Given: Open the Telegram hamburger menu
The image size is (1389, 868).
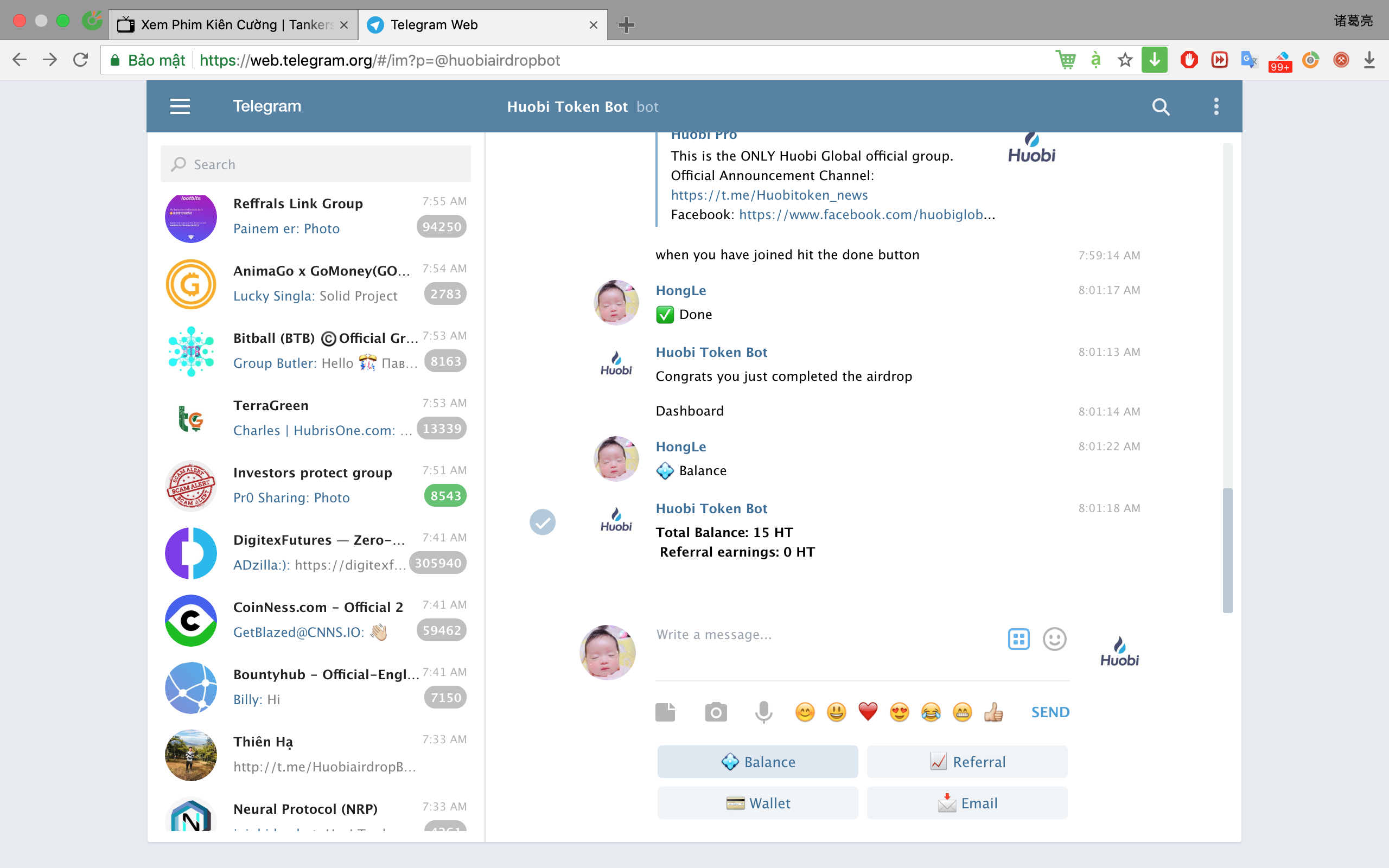Looking at the screenshot, I should coord(180,106).
